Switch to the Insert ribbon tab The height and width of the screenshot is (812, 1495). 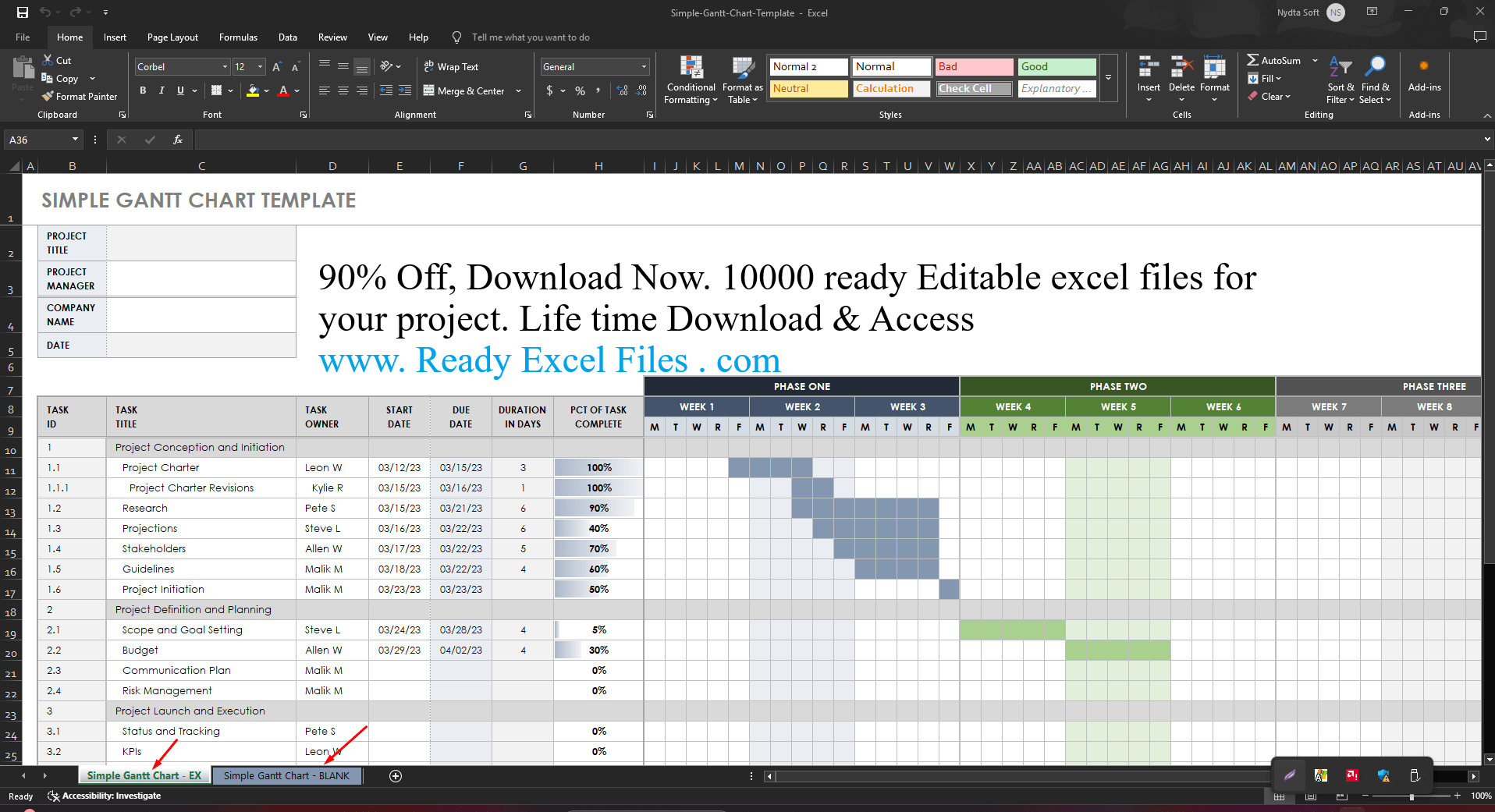[115, 37]
